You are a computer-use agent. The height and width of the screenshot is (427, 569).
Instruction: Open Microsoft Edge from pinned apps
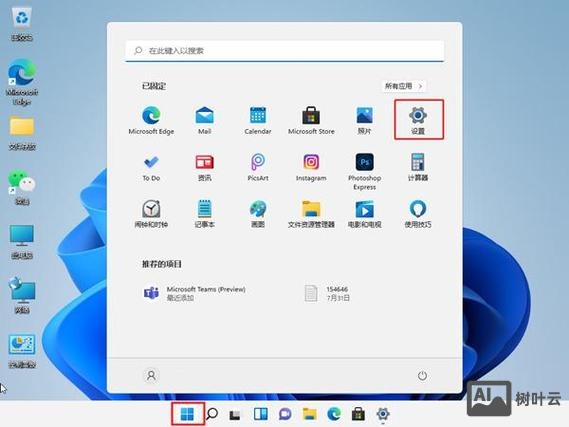point(151,120)
